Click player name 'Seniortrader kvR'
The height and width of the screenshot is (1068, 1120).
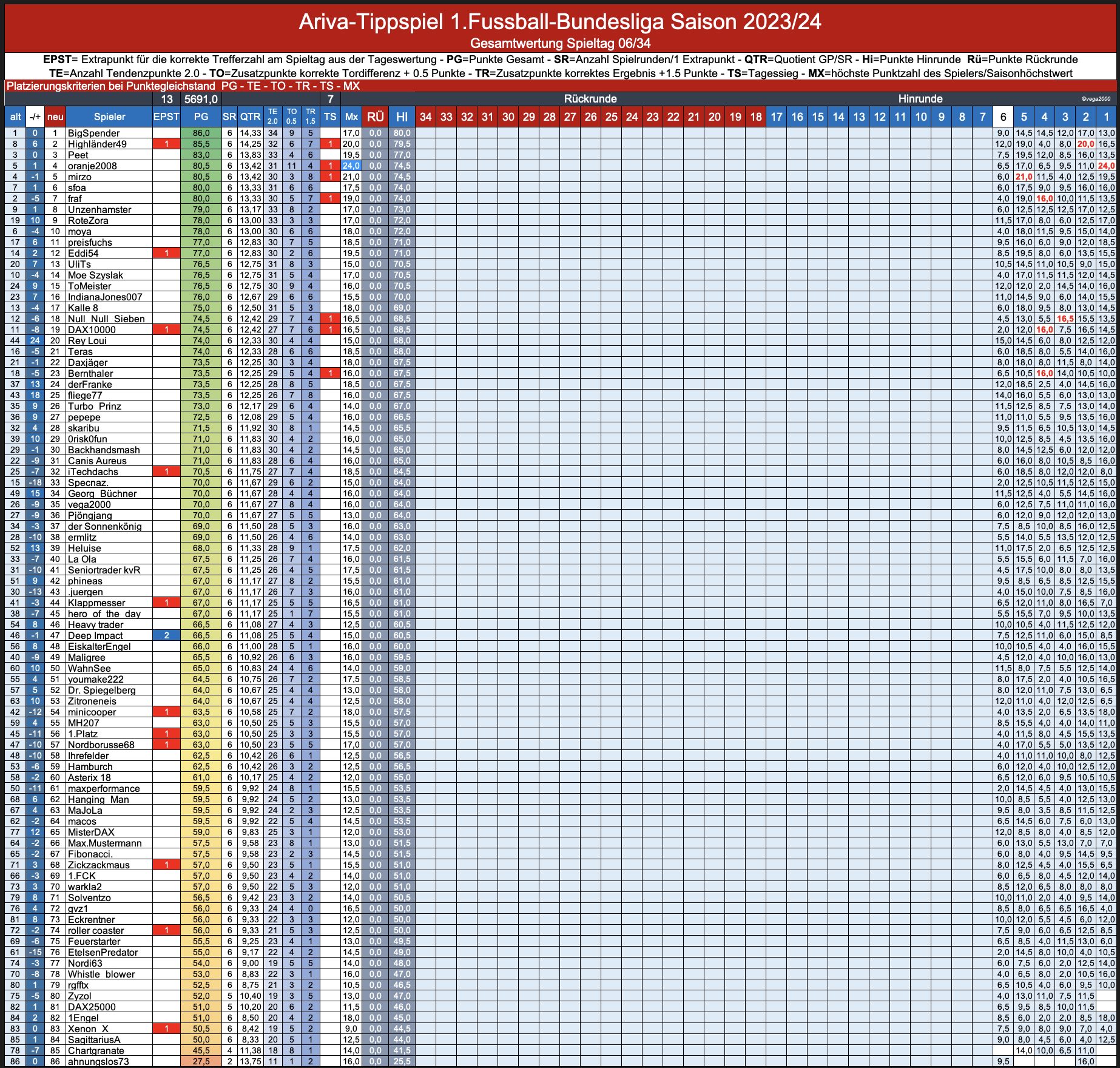pyautogui.click(x=104, y=570)
